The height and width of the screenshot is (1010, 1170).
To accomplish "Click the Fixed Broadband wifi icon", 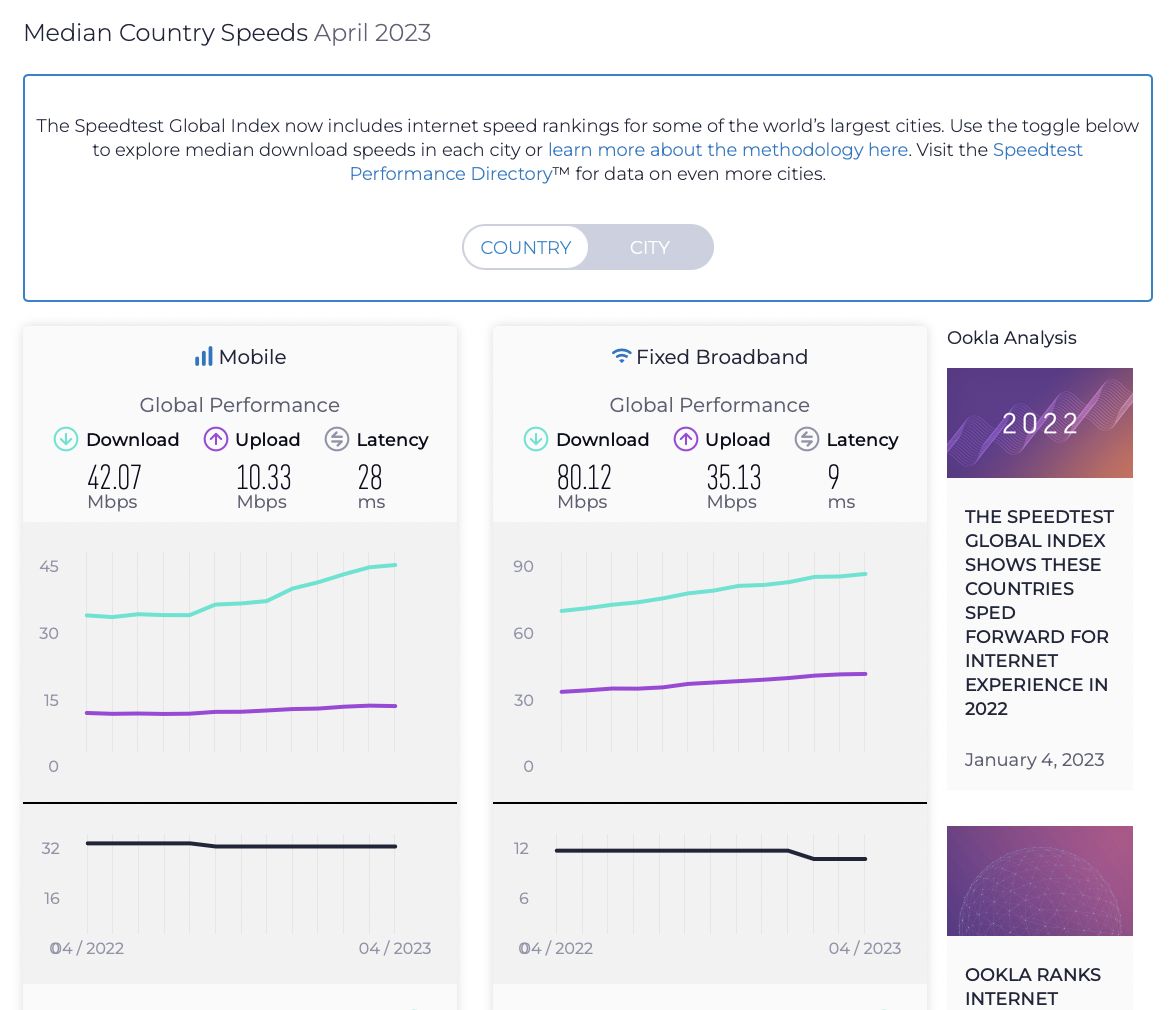I will pos(621,356).
